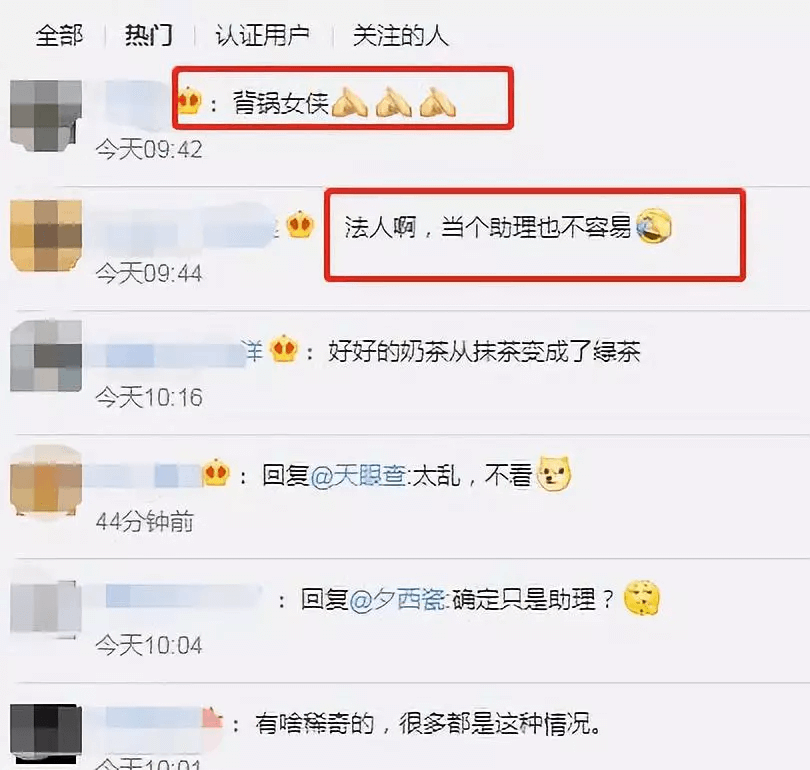Image resolution: width=810 pixels, height=770 pixels.
Task: Open avatar of the 09:44 commenter
Action: (46, 235)
